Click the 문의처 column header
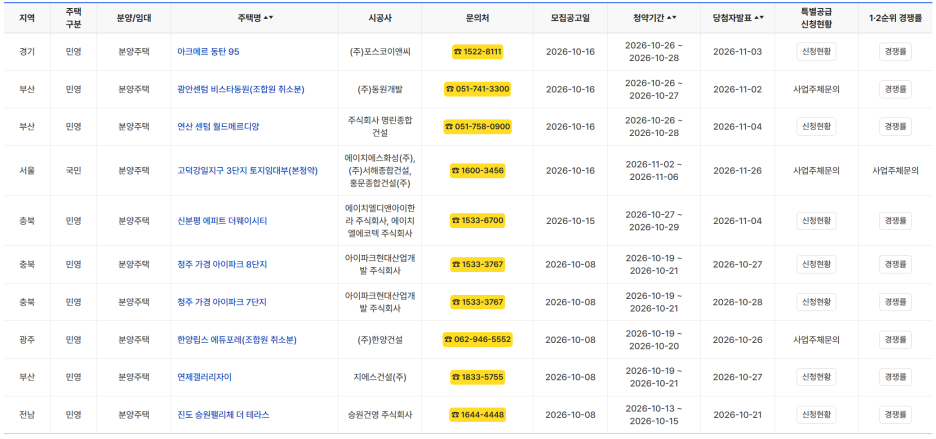This screenshot has width=936, height=439. point(478,18)
